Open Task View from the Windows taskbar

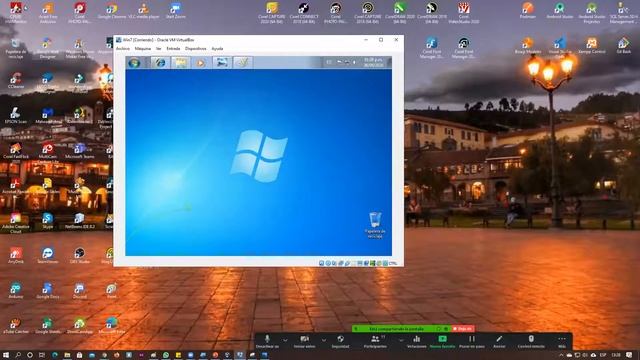click(x=42, y=355)
